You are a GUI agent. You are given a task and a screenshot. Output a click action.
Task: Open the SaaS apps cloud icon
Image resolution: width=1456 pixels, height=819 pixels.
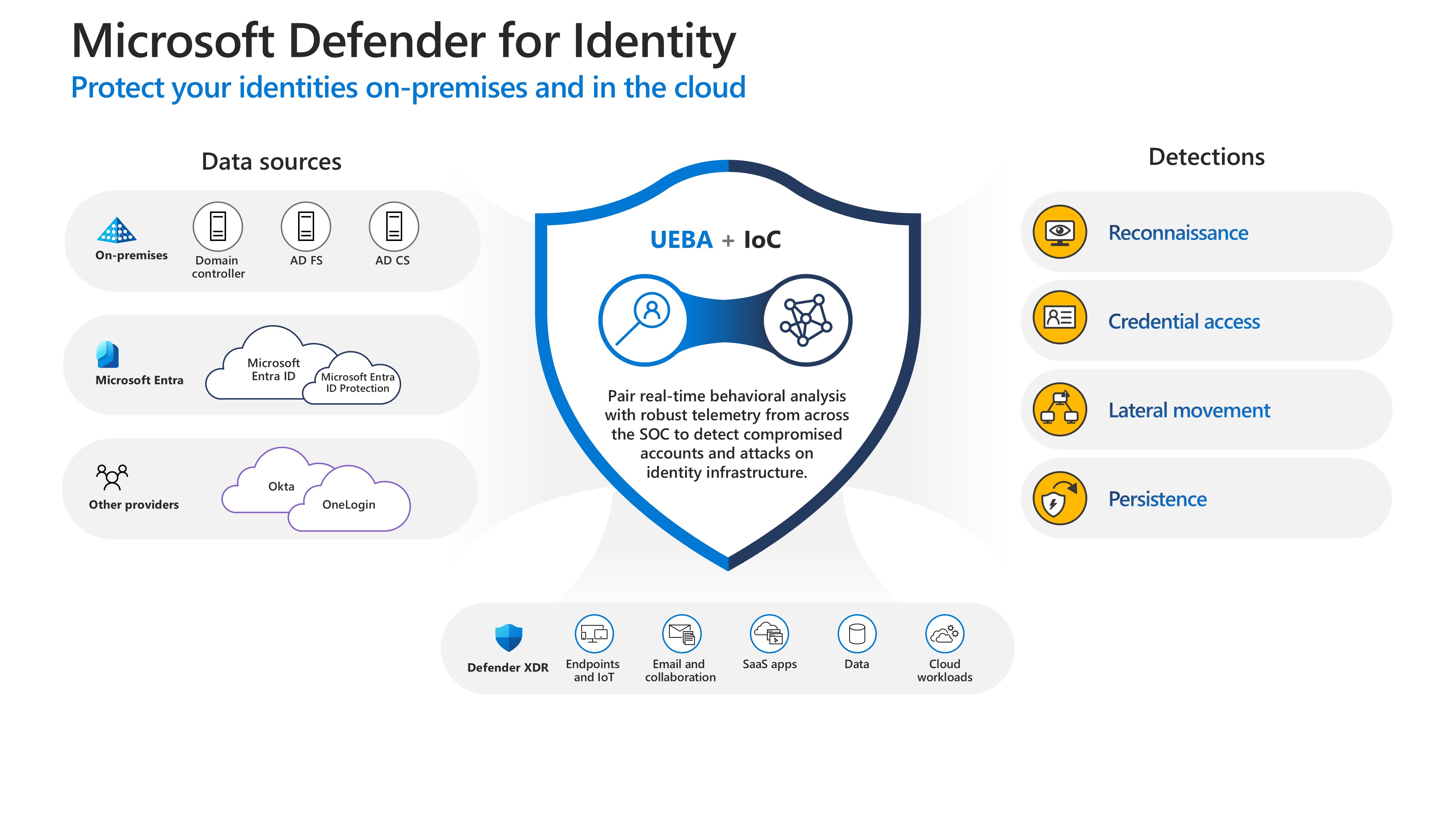coord(769,634)
